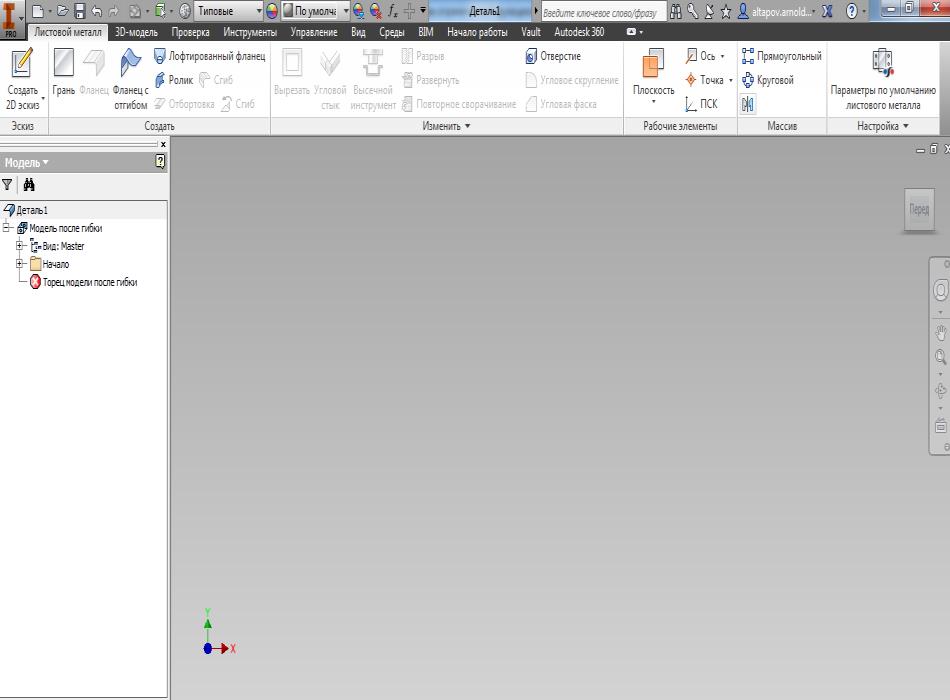
Task: Collapse the Модель после гибки node
Action: pos(7,228)
